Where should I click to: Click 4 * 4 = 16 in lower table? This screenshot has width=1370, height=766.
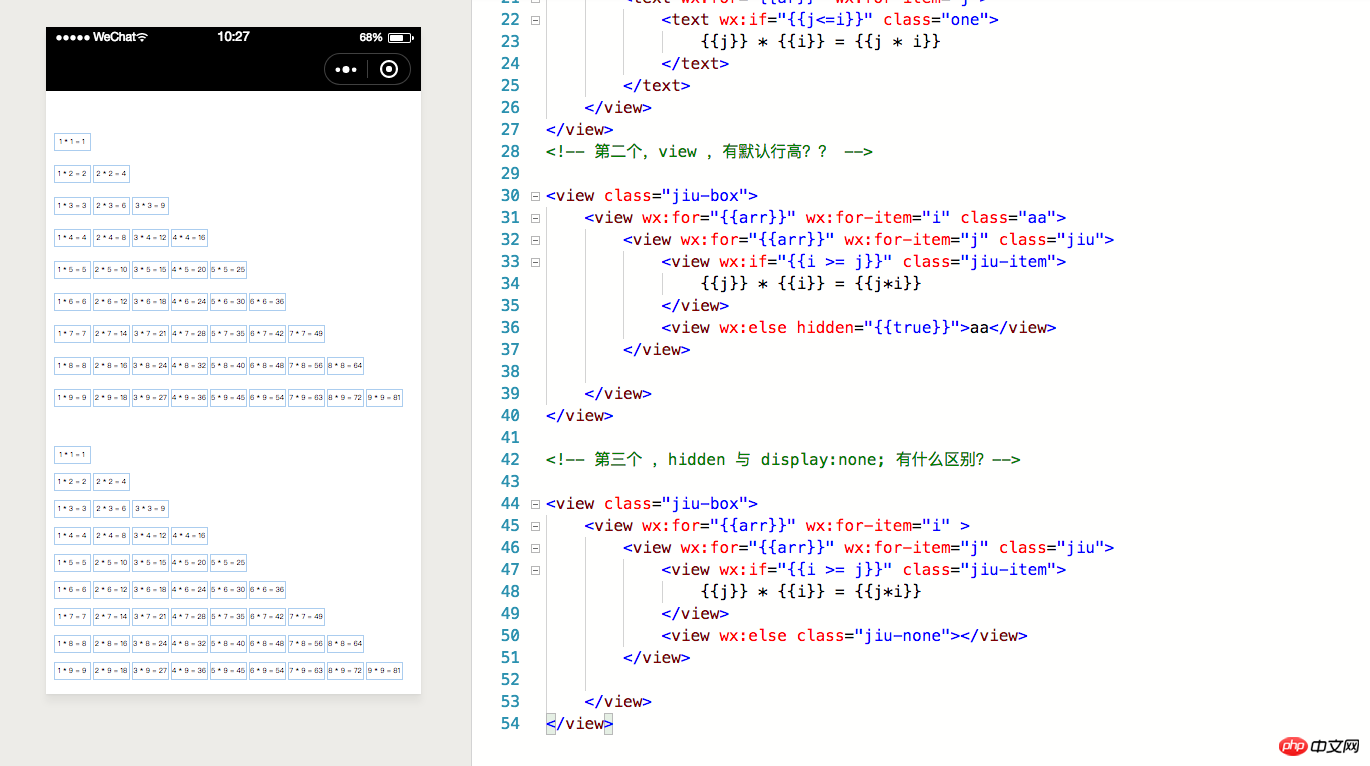(189, 536)
